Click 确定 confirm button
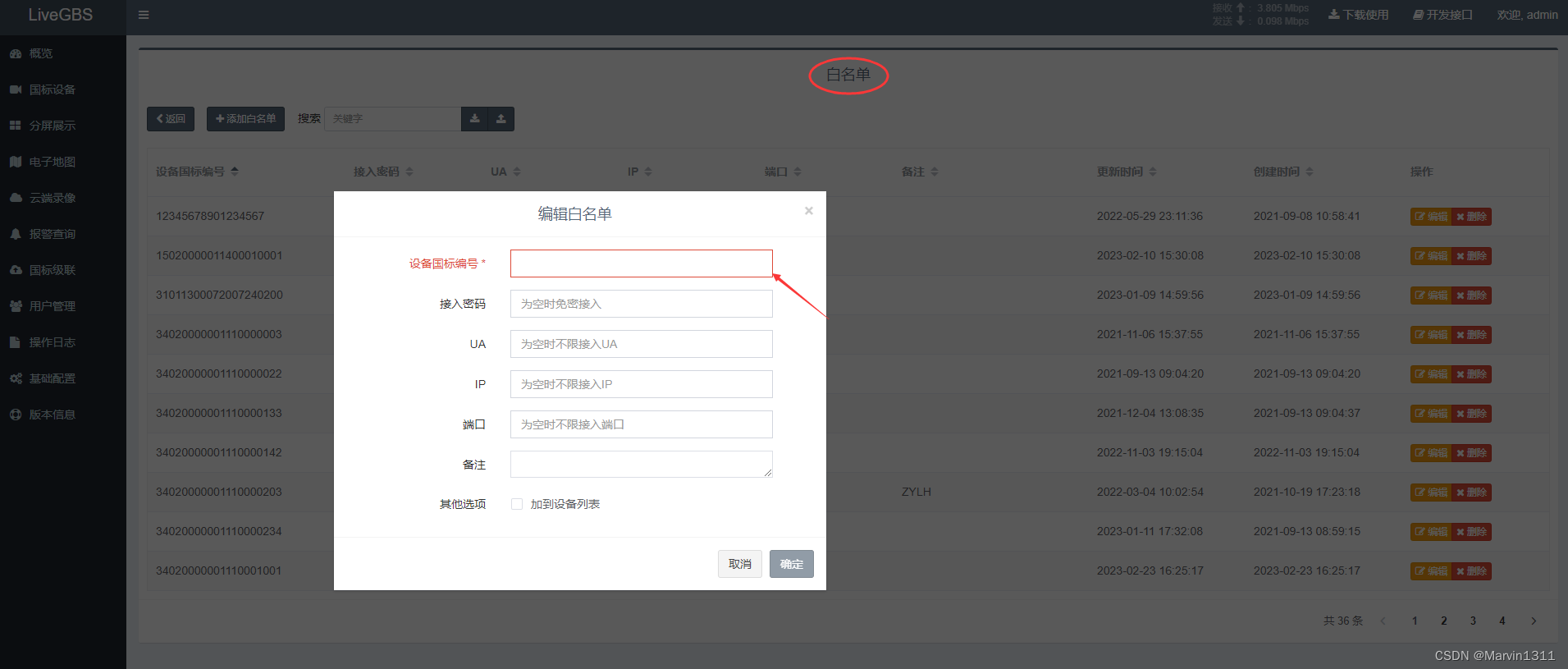Screen dimensions: 1568x669 tap(792, 564)
